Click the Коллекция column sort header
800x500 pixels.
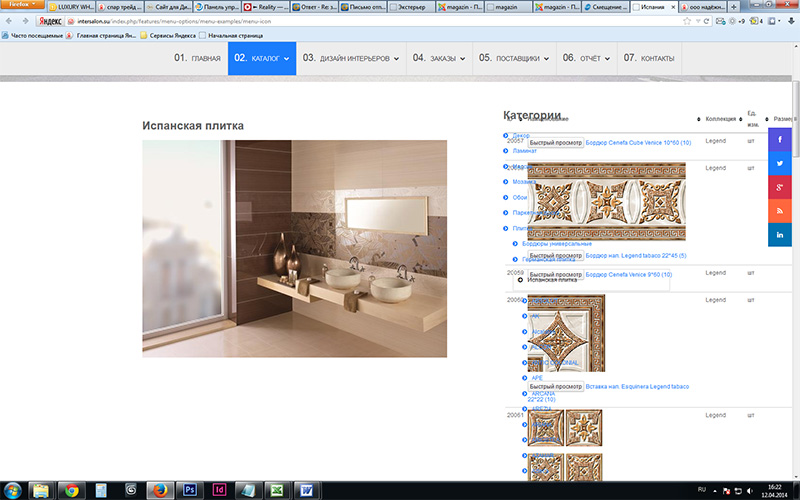coord(718,119)
